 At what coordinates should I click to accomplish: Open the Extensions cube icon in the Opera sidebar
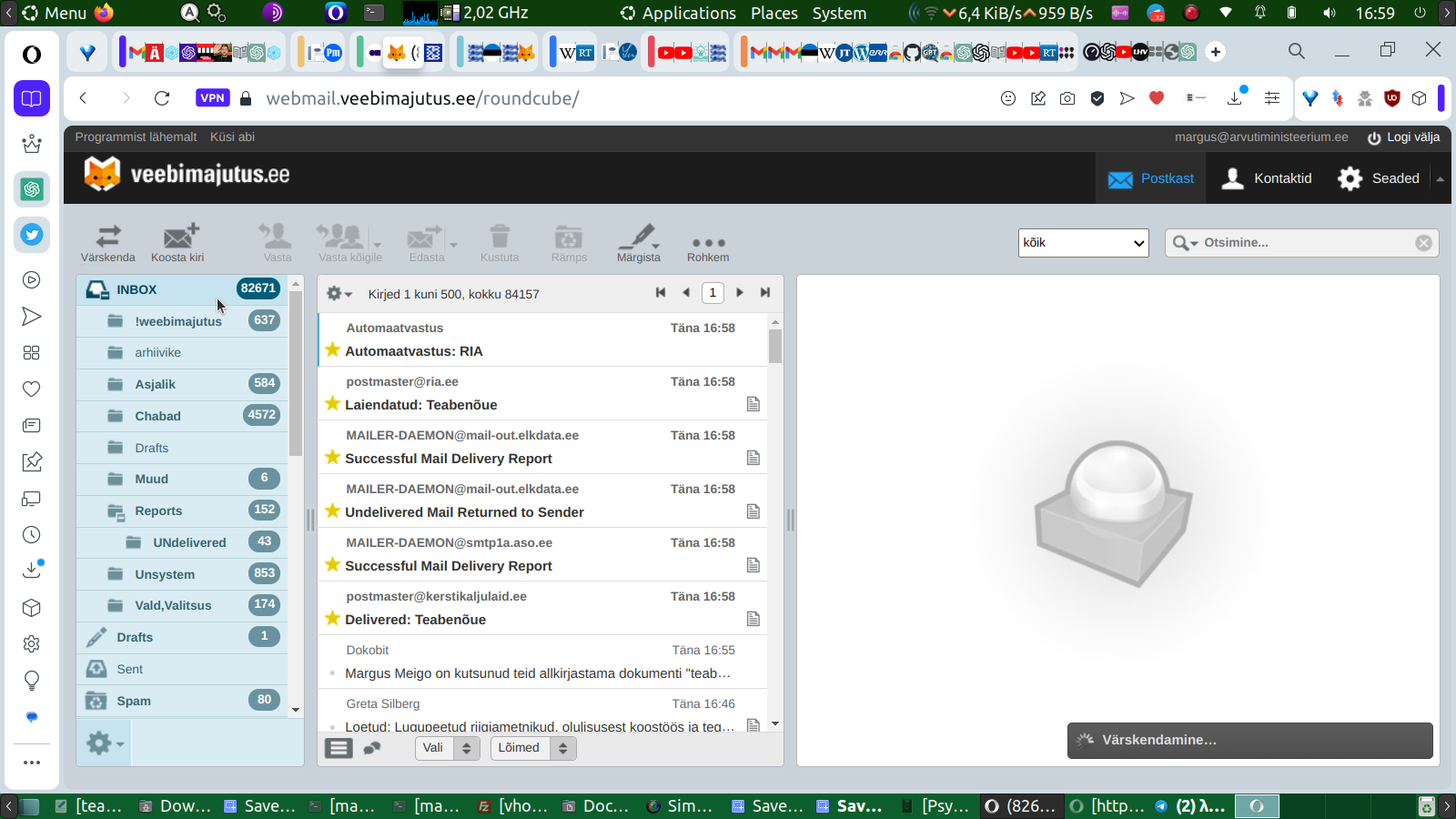tap(32, 608)
